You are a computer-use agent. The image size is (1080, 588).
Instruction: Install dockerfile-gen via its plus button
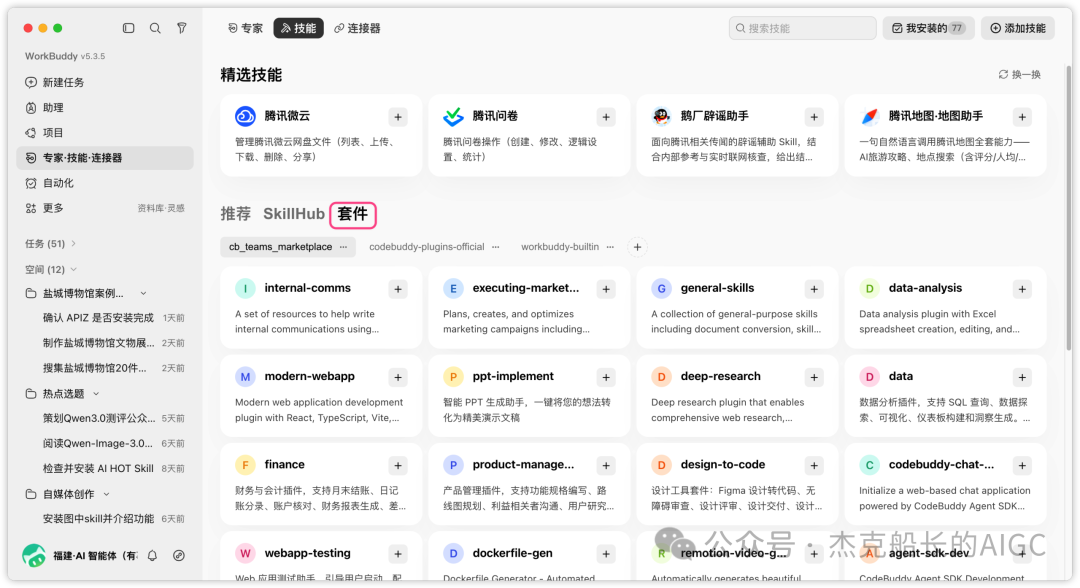point(606,554)
